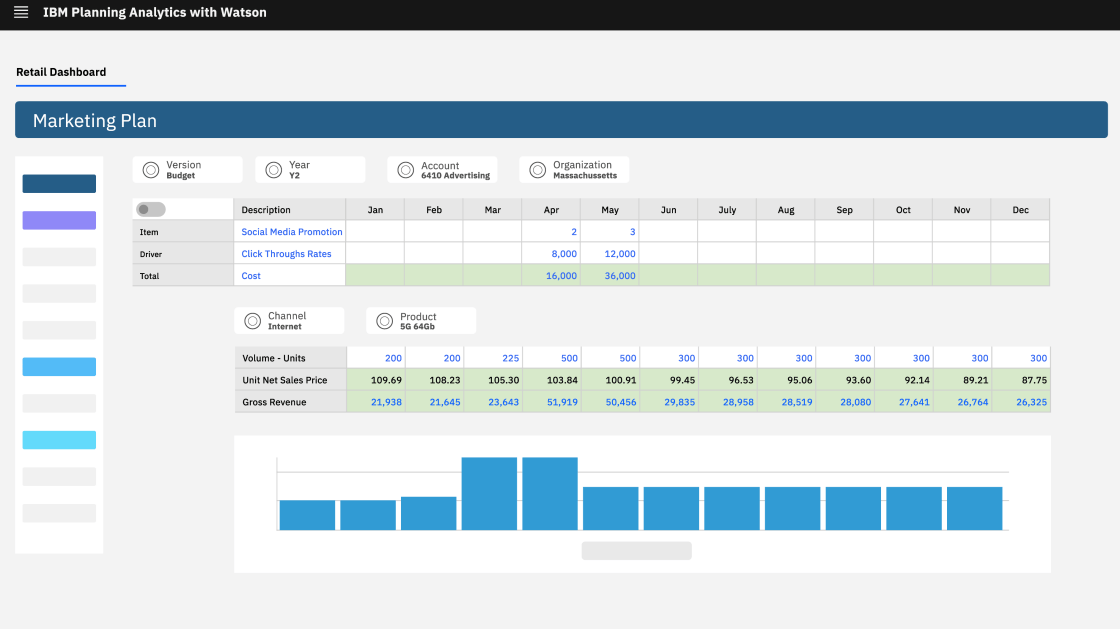The height and width of the screenshot is (629, 1120).
Task: Click the Account selector circle icon
Action: pyautogui.click(x=406, y=170)
